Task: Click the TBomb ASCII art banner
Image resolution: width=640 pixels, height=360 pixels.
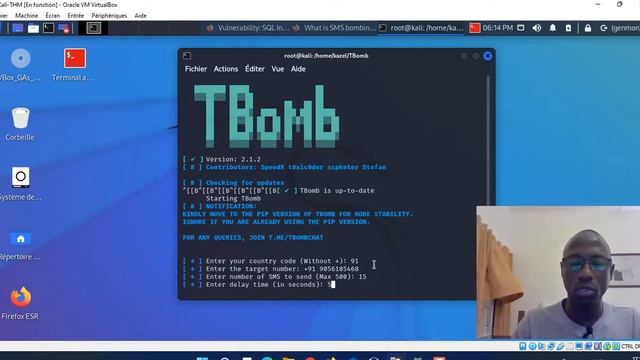Action: (266, 116)
